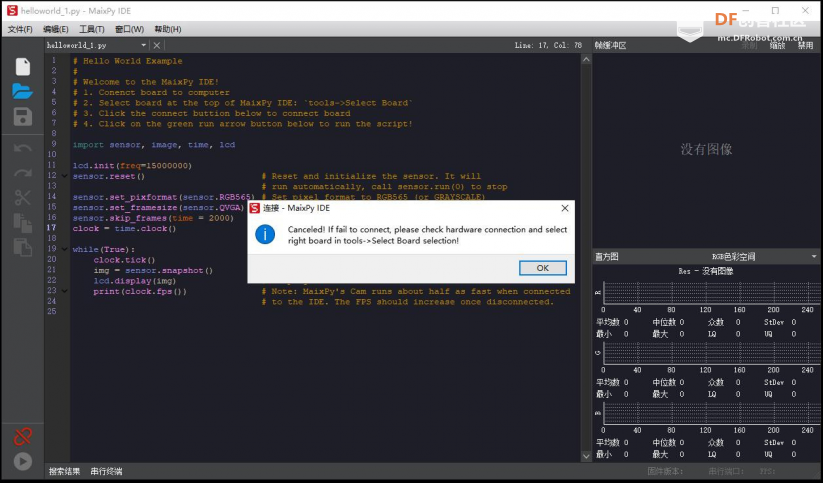Viewport: 823px width, 483px height.
Task: Open the 文件(F) menu
Action: click(x=20, y=29)
